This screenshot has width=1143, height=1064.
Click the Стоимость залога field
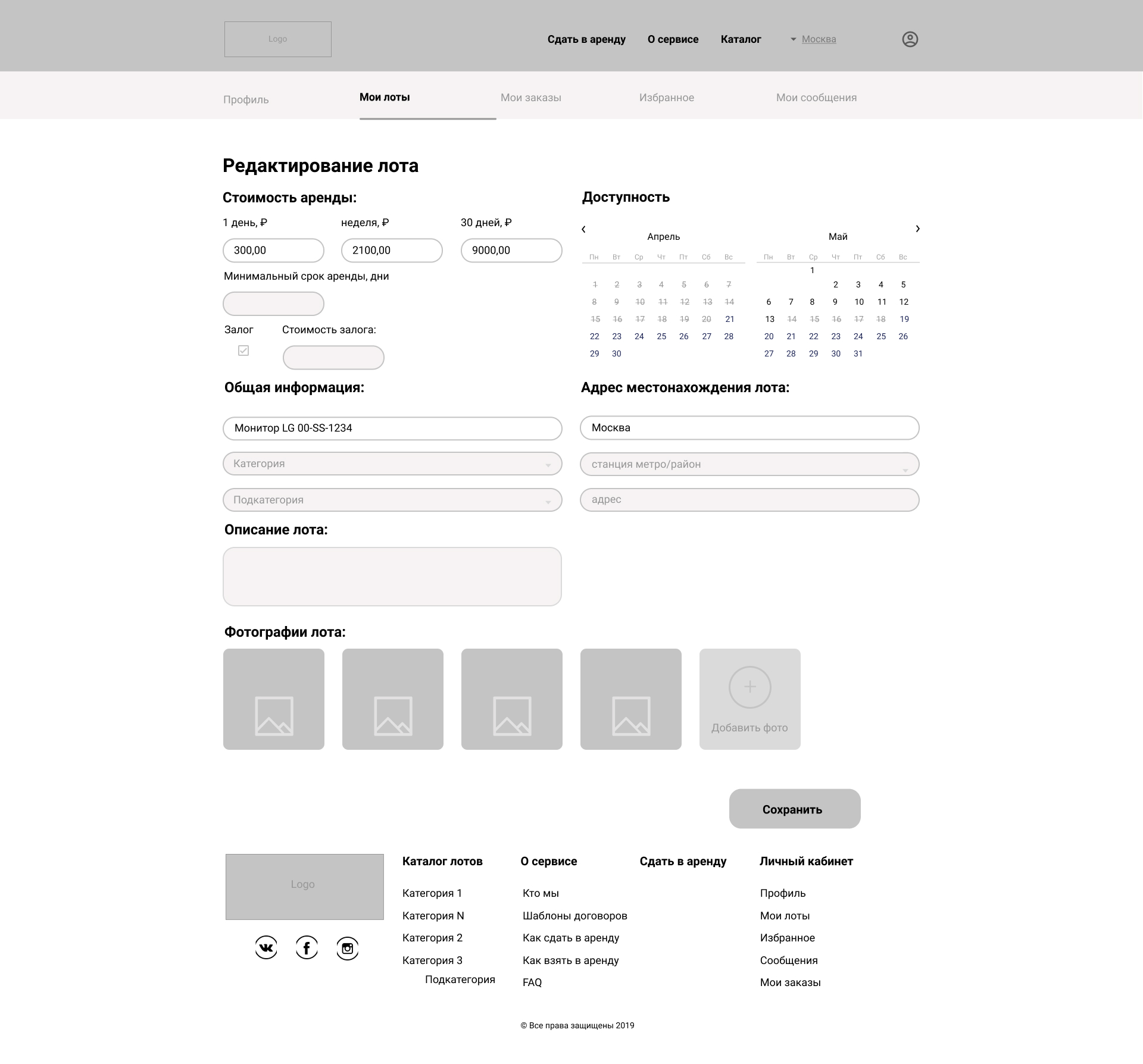(333, 358)
